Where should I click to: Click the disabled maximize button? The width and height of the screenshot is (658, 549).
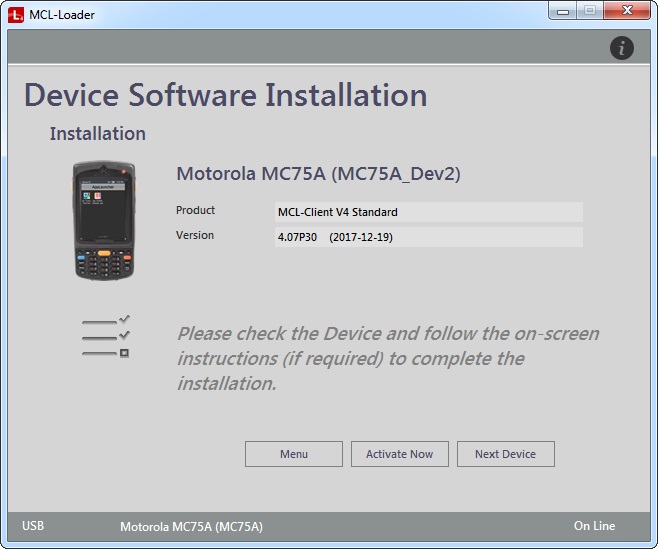click(x=590, y=11)
